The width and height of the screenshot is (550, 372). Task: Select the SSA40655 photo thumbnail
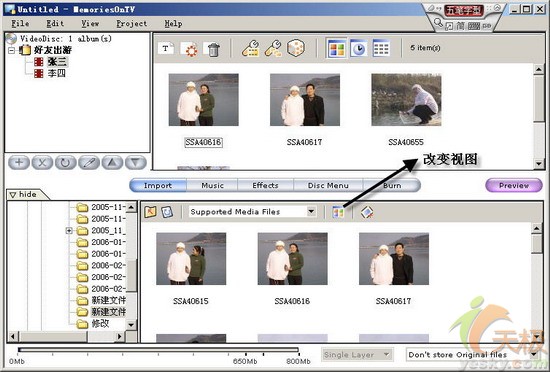(x=406, y=100)
